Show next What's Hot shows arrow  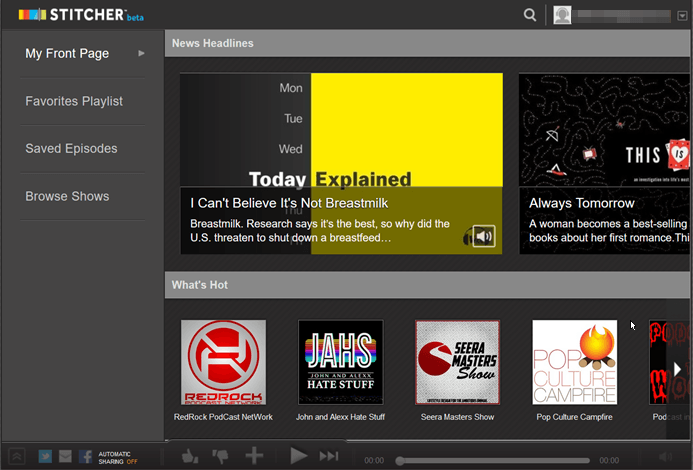[x=677, y=368]
